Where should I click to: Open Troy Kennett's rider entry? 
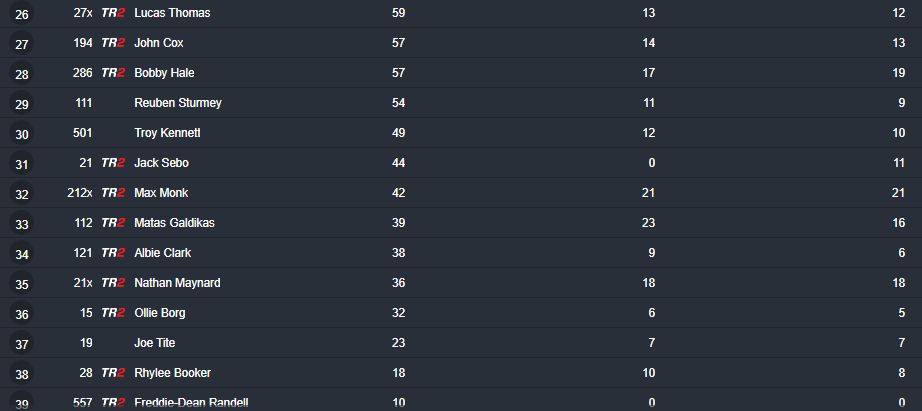(167, 133)
